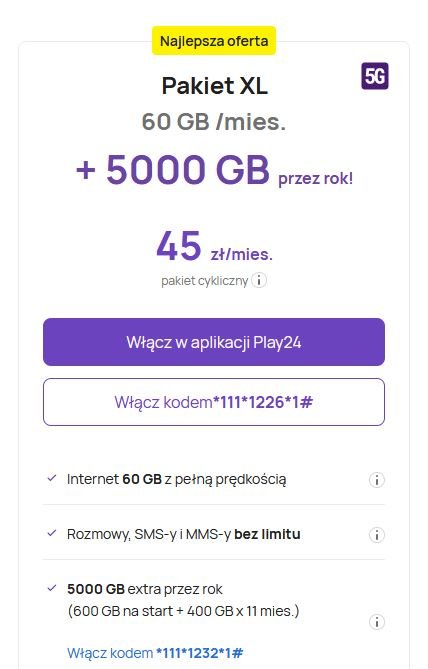The height and width of the screenshot is (669, 428).
Task: Click checkmark beside Internet 60 GB
Action: (x=52, y=478)
